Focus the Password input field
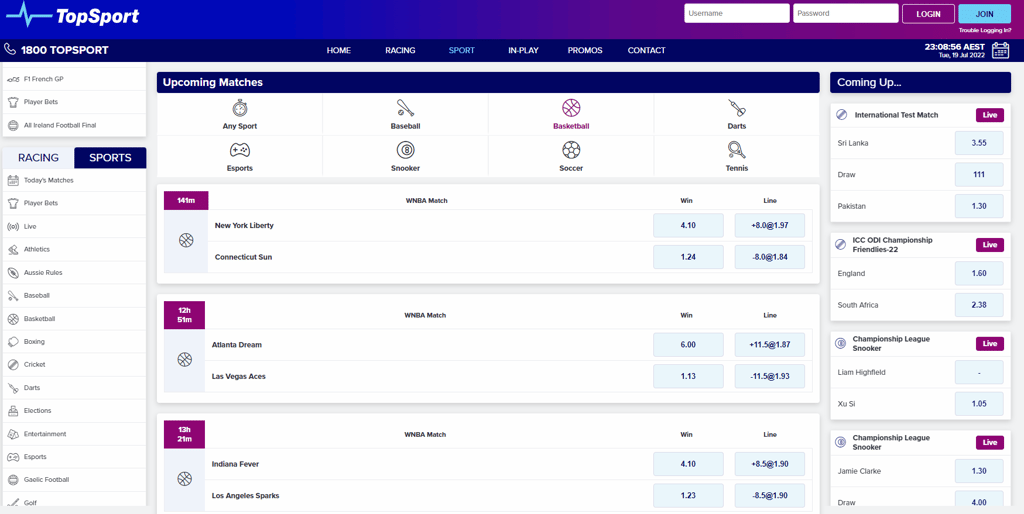This screenshot has width=1024, height=514. tap(846, 13)
